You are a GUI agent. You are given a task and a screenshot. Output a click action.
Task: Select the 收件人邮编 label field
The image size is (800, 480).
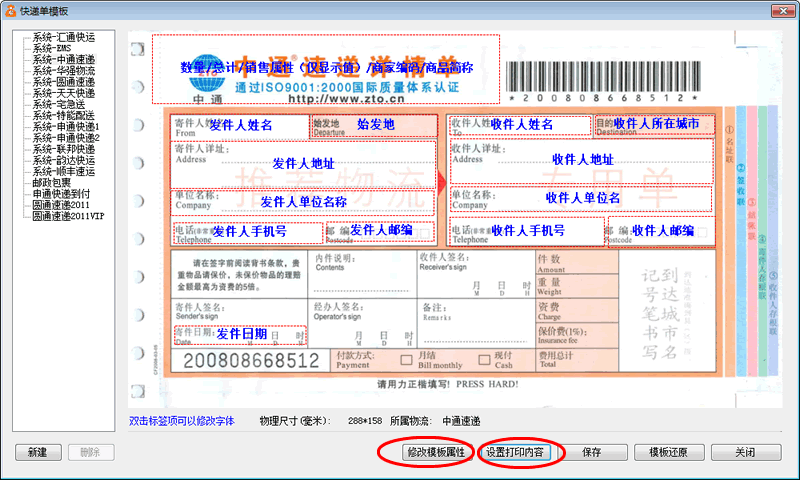[x=661, y=232]
